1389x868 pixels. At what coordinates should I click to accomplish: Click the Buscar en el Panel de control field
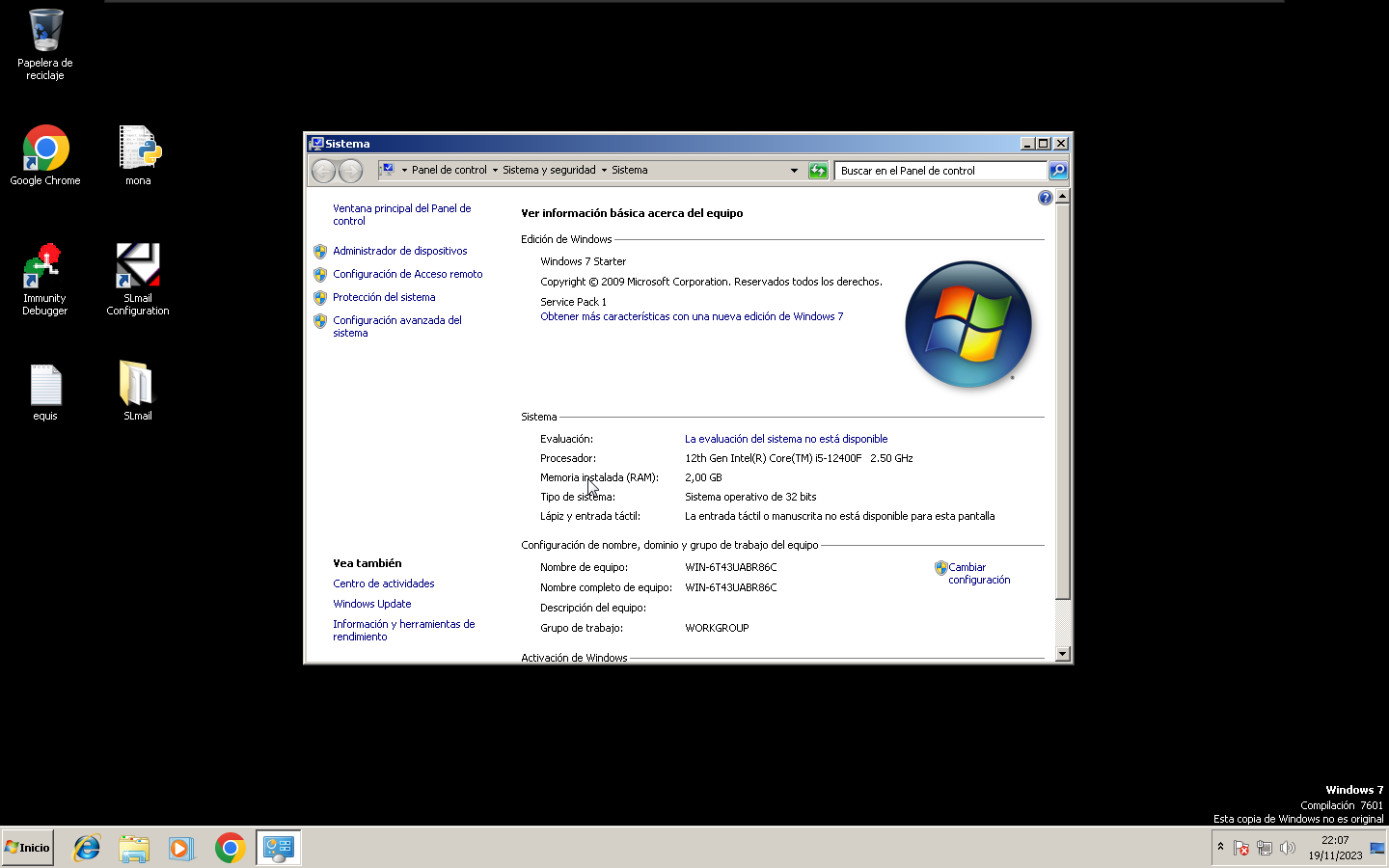pyautogui.click(x=940, y=171)
